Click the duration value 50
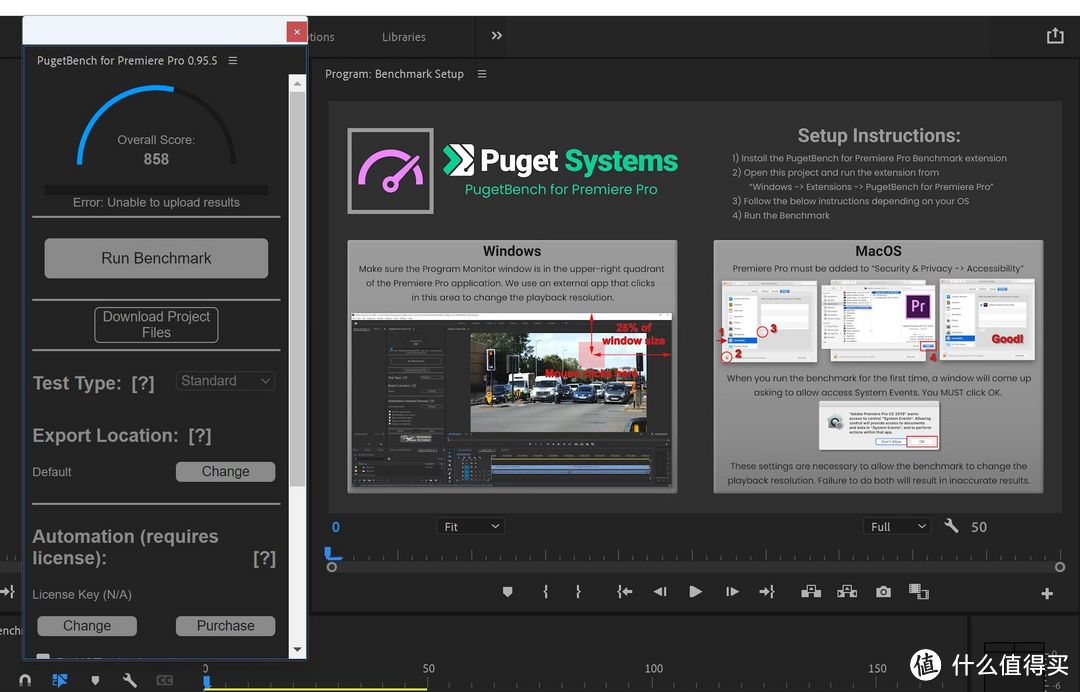This screenshot has width=1080, height=692. coord(979,527)
